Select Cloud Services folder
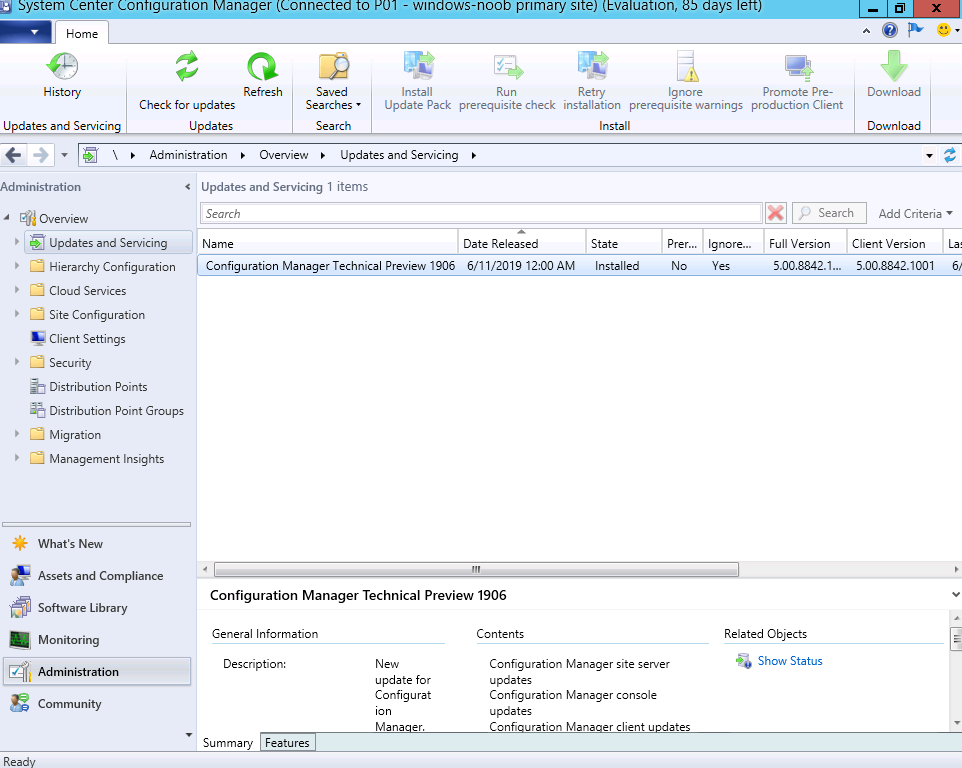 [88, 291]
